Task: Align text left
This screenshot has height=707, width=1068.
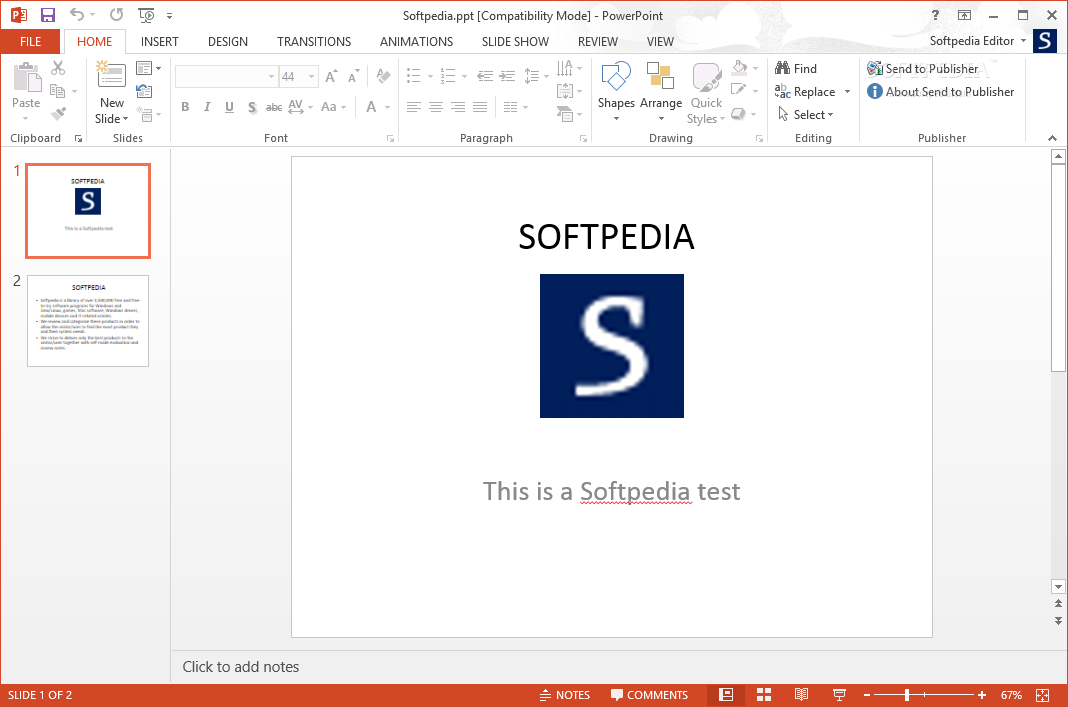Action: 413,107
